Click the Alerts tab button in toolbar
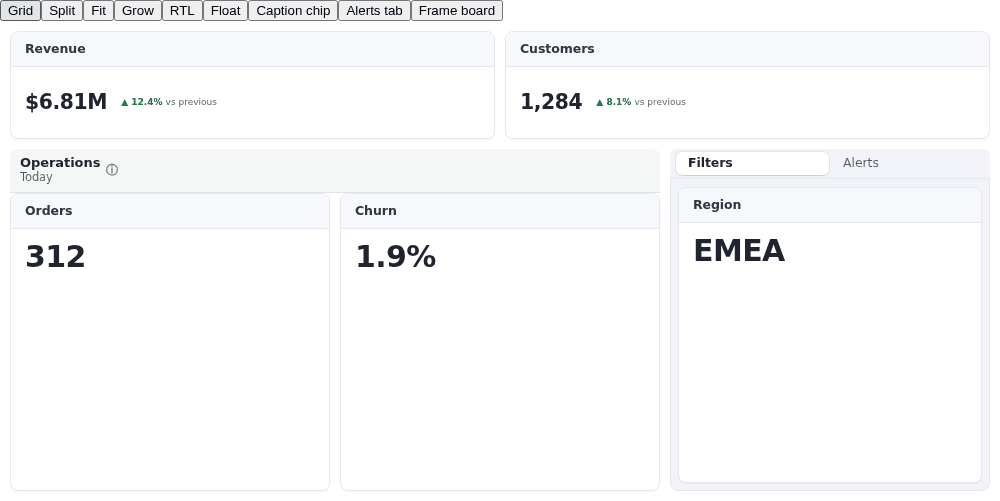This screenshot has height=501, width=1000. coord(374,11)
